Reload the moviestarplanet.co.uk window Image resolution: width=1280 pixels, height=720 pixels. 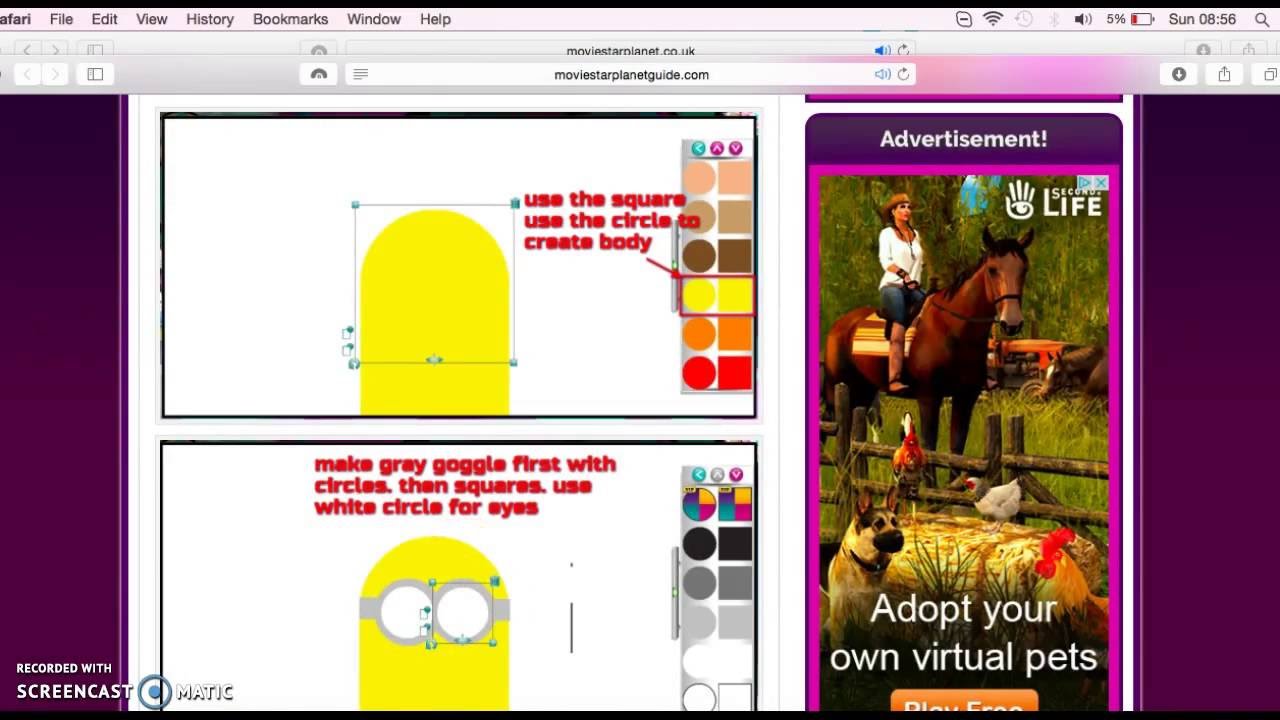tap(904, 50)
